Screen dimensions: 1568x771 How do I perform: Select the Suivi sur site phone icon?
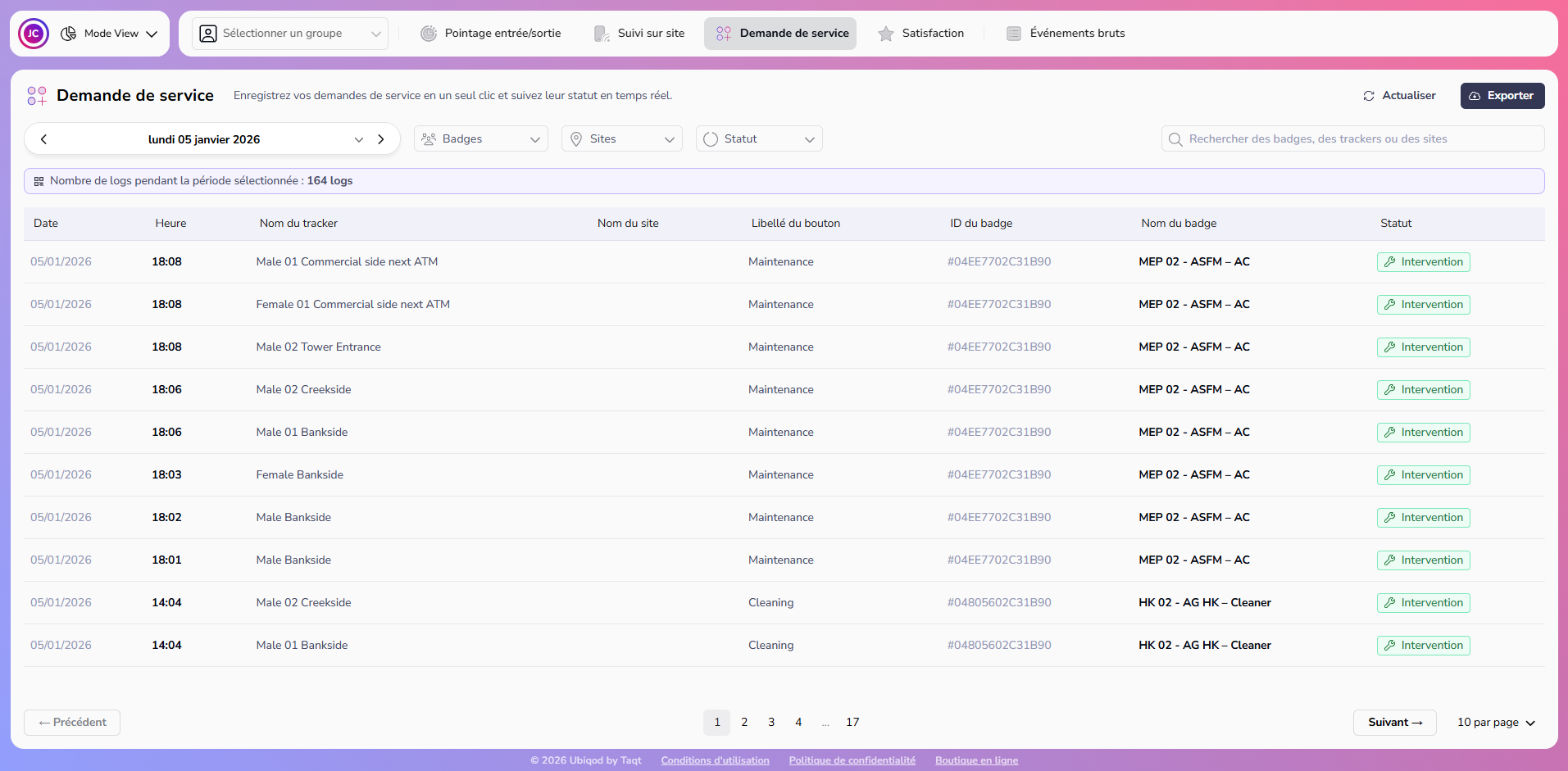point(602,33)
